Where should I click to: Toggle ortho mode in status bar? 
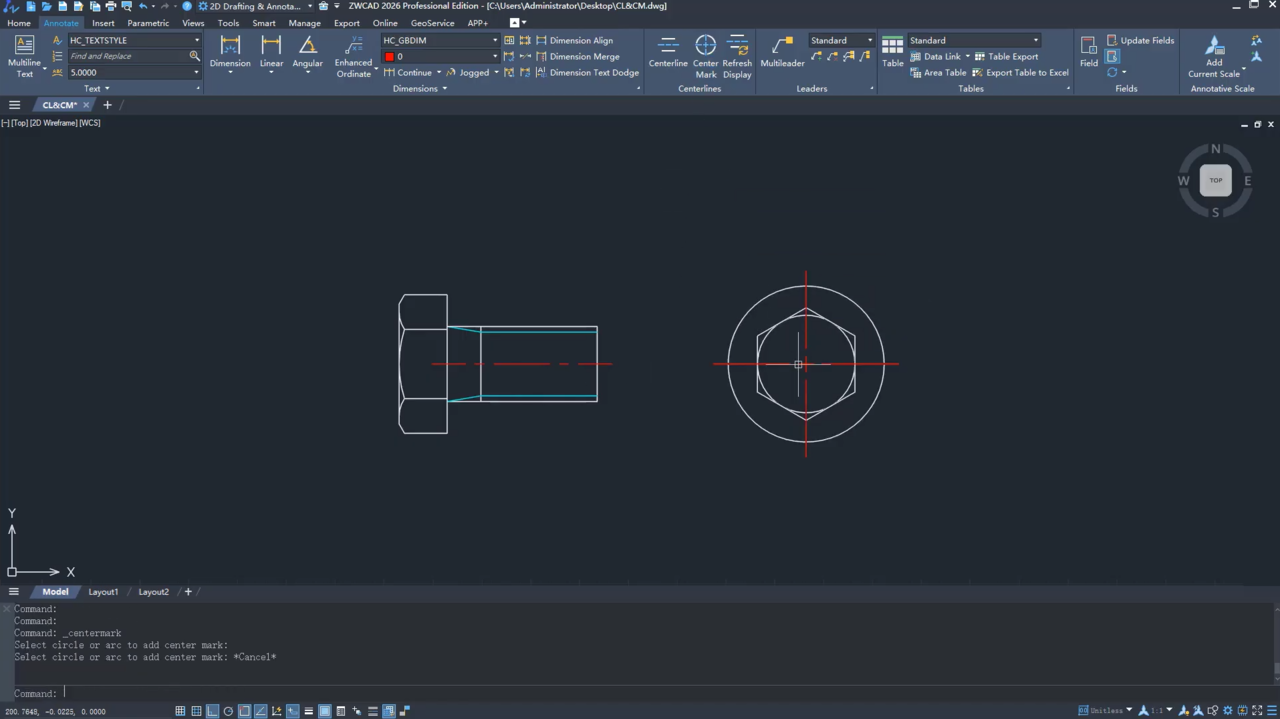tap(212, 711)
